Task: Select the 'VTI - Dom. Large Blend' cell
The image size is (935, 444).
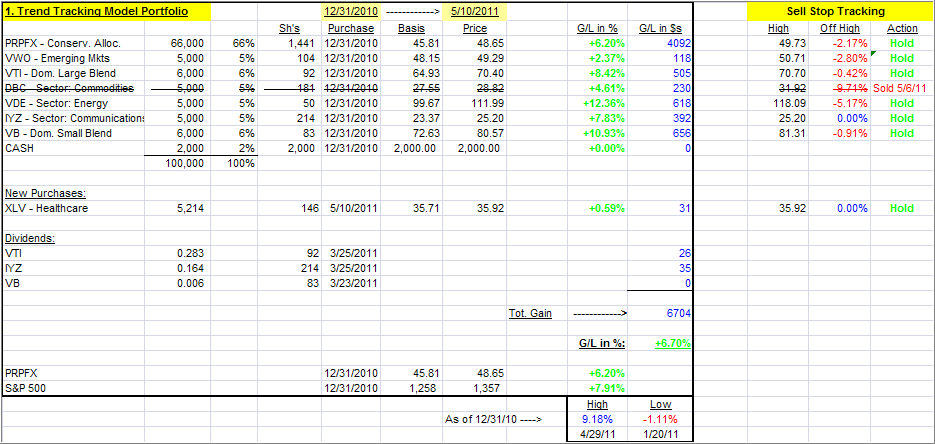Action: click(x=73, y=73)
